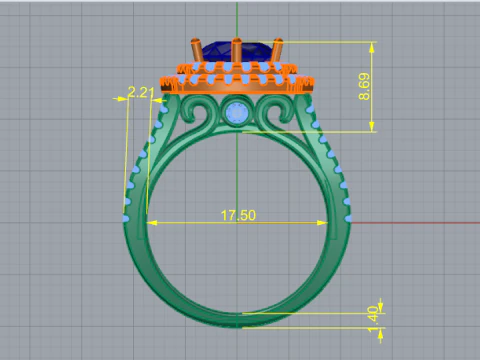480x360 pixels.
Task: Select the 1.40 band thickness dimension
Action: click(373, 319)
